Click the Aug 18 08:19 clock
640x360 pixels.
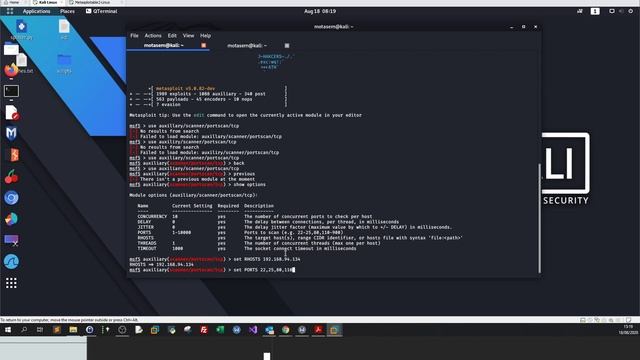coord(320,11)
